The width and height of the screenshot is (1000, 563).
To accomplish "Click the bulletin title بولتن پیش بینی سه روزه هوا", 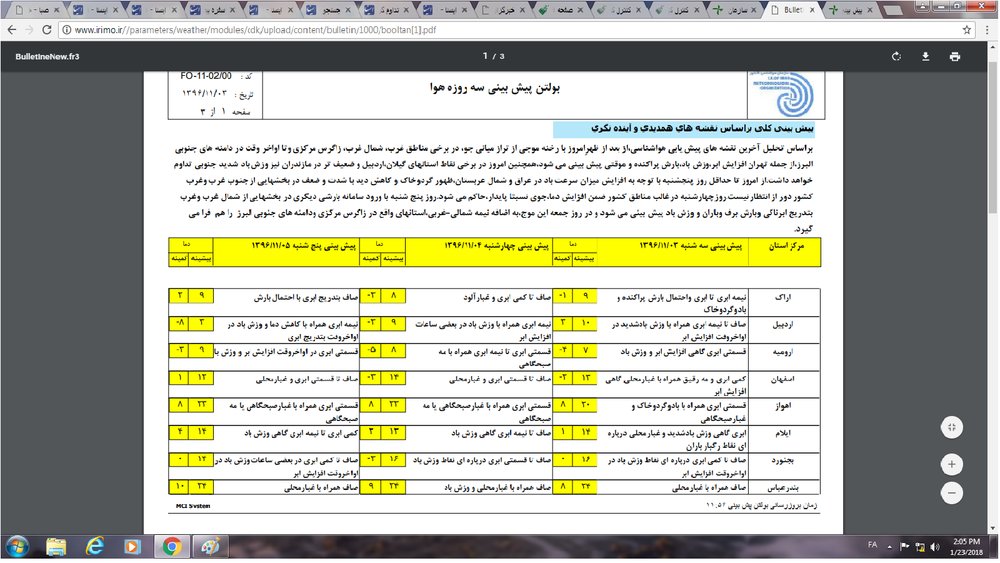I will (494, 88).
